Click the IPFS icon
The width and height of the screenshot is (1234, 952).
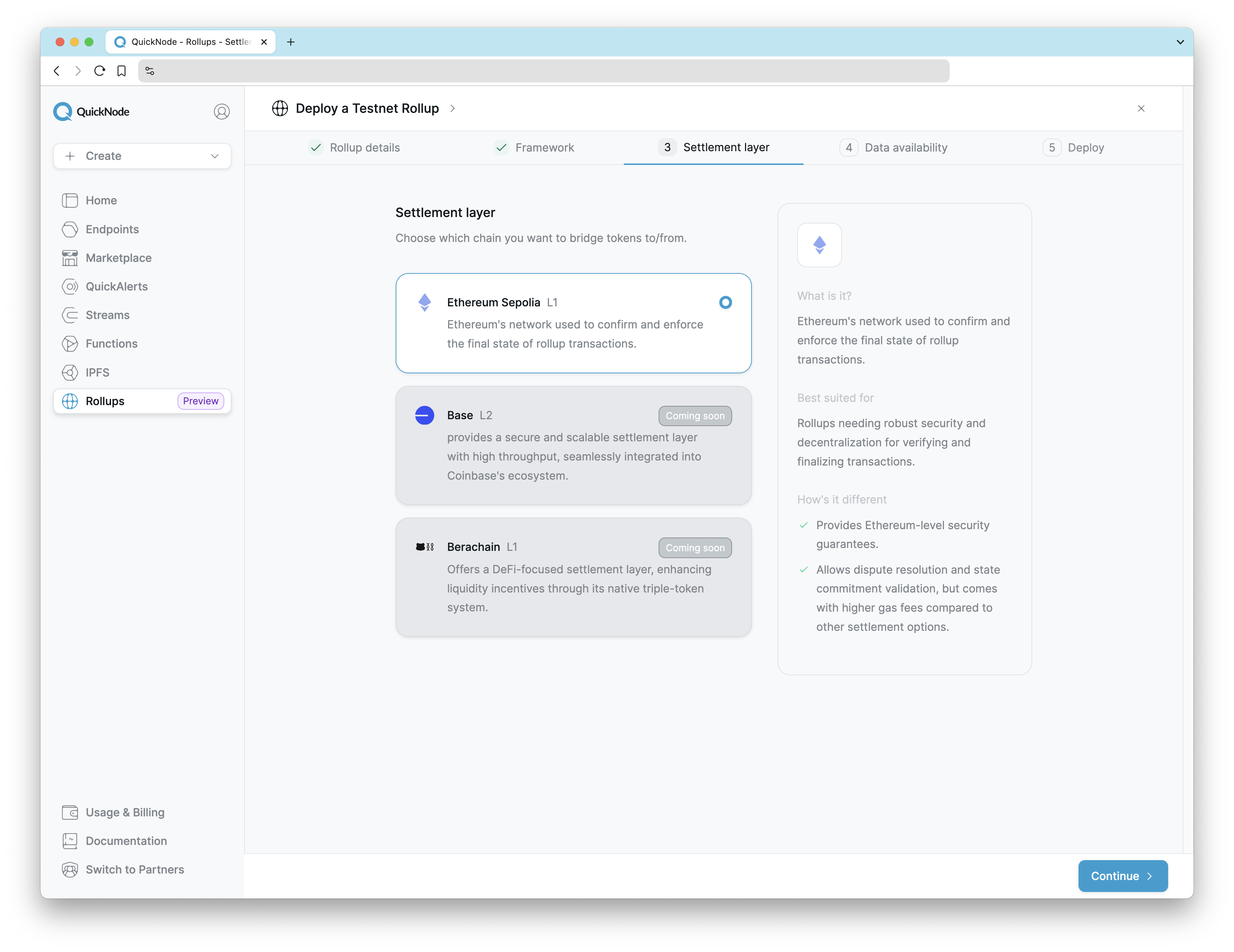pos(69,372)
